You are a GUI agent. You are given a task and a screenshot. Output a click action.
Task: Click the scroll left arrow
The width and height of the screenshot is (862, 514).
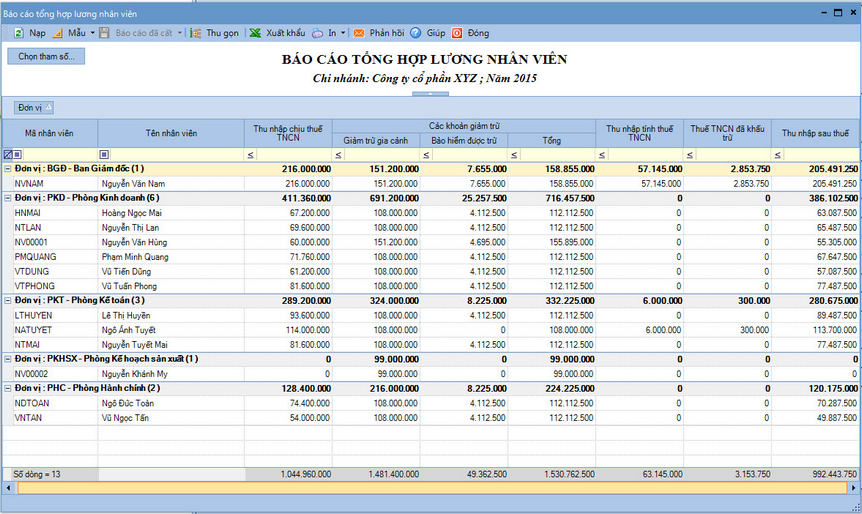(x=8, y=488)
